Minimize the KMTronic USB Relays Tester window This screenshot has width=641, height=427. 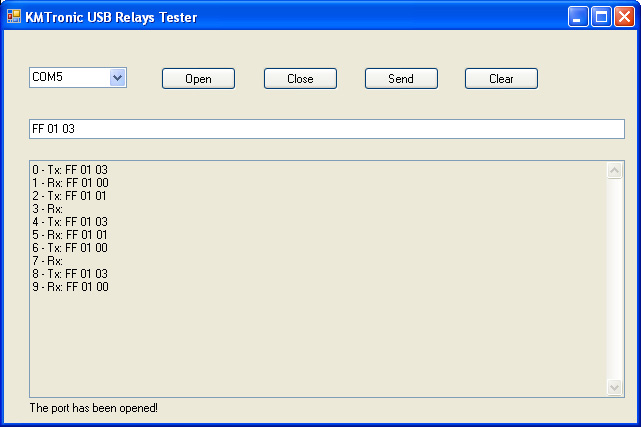point(578,17)
